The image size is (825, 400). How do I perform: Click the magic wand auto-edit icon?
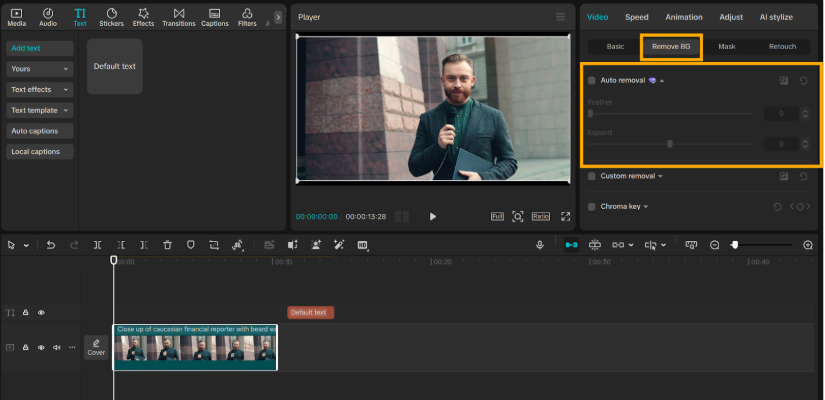pyautogui.click(x=339, y=245)
